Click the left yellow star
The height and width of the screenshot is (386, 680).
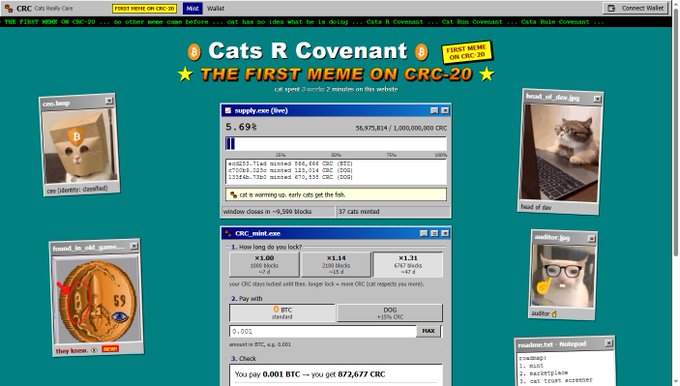185,74
